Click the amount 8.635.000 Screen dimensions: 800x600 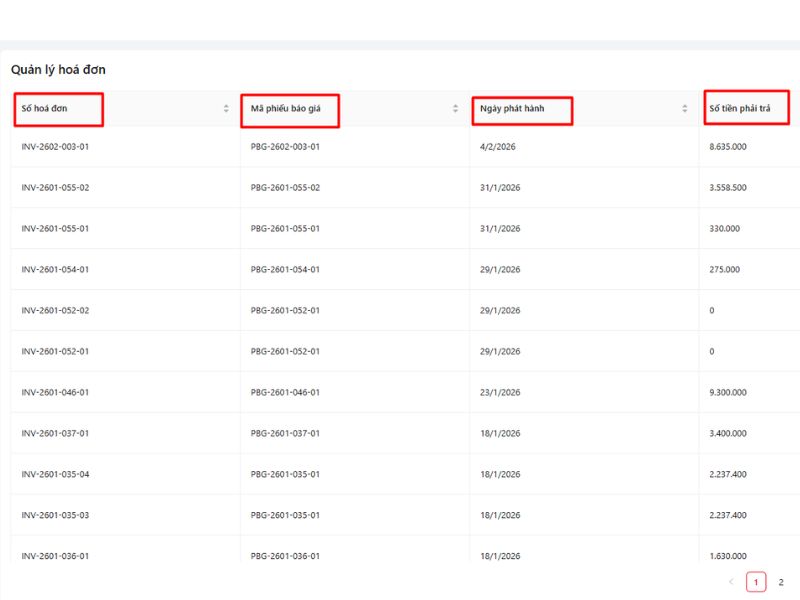728,147
